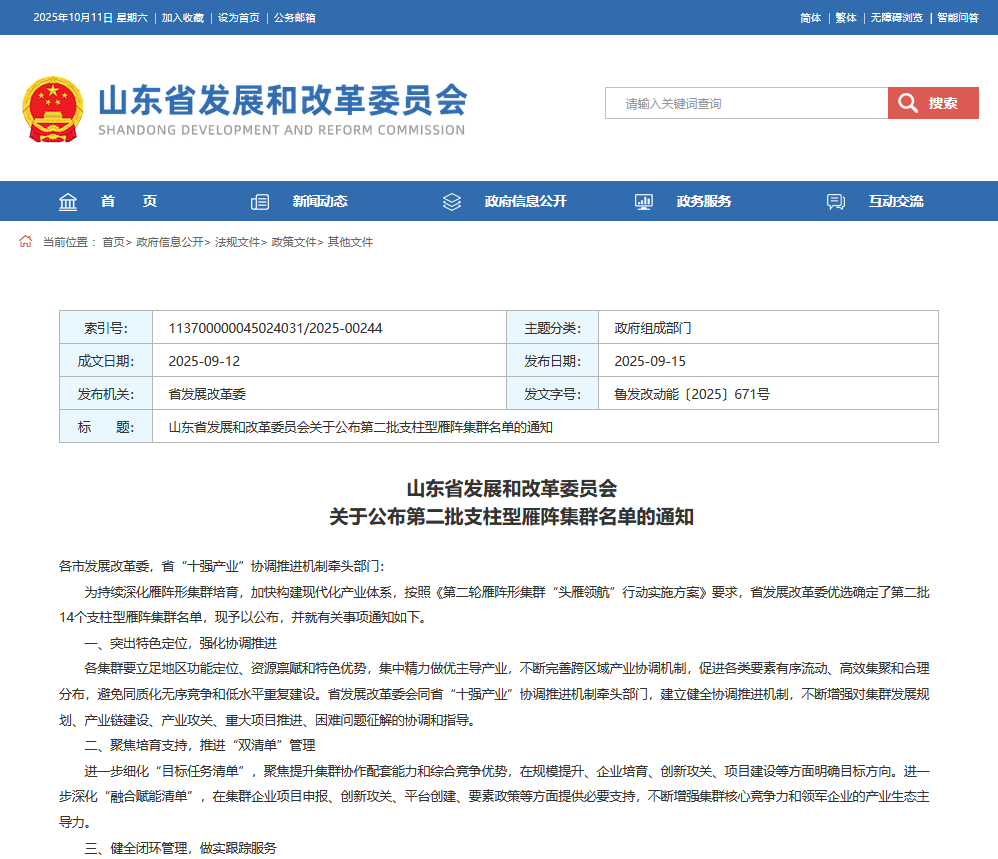This screenshot has width=998, height=859.
Task: Click the 加入收藏 link
Action: (183, 18)
